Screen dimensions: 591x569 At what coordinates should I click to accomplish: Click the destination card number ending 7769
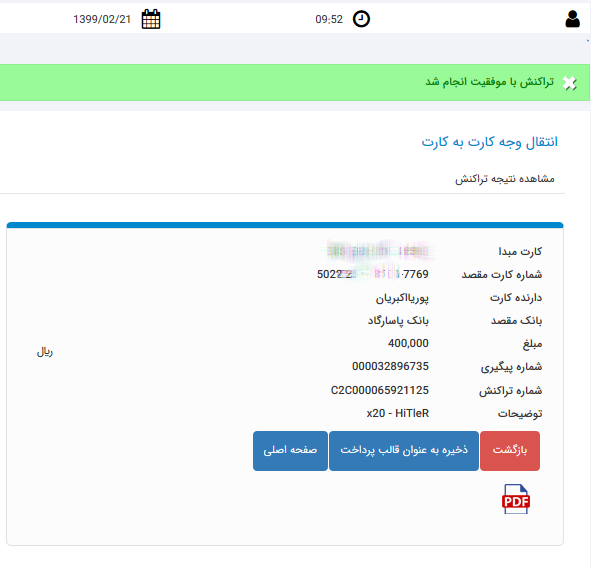[x=373, y=274]
